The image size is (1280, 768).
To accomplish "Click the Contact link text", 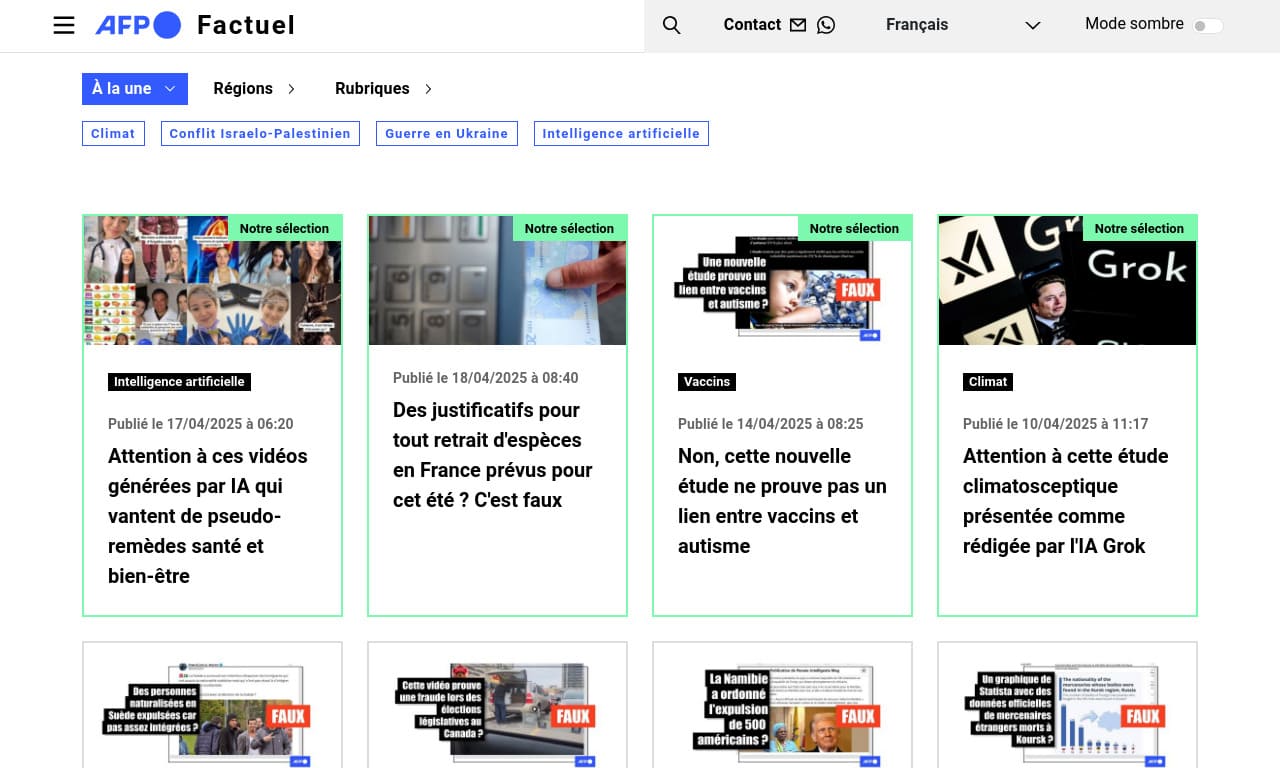I will (752, 25).
